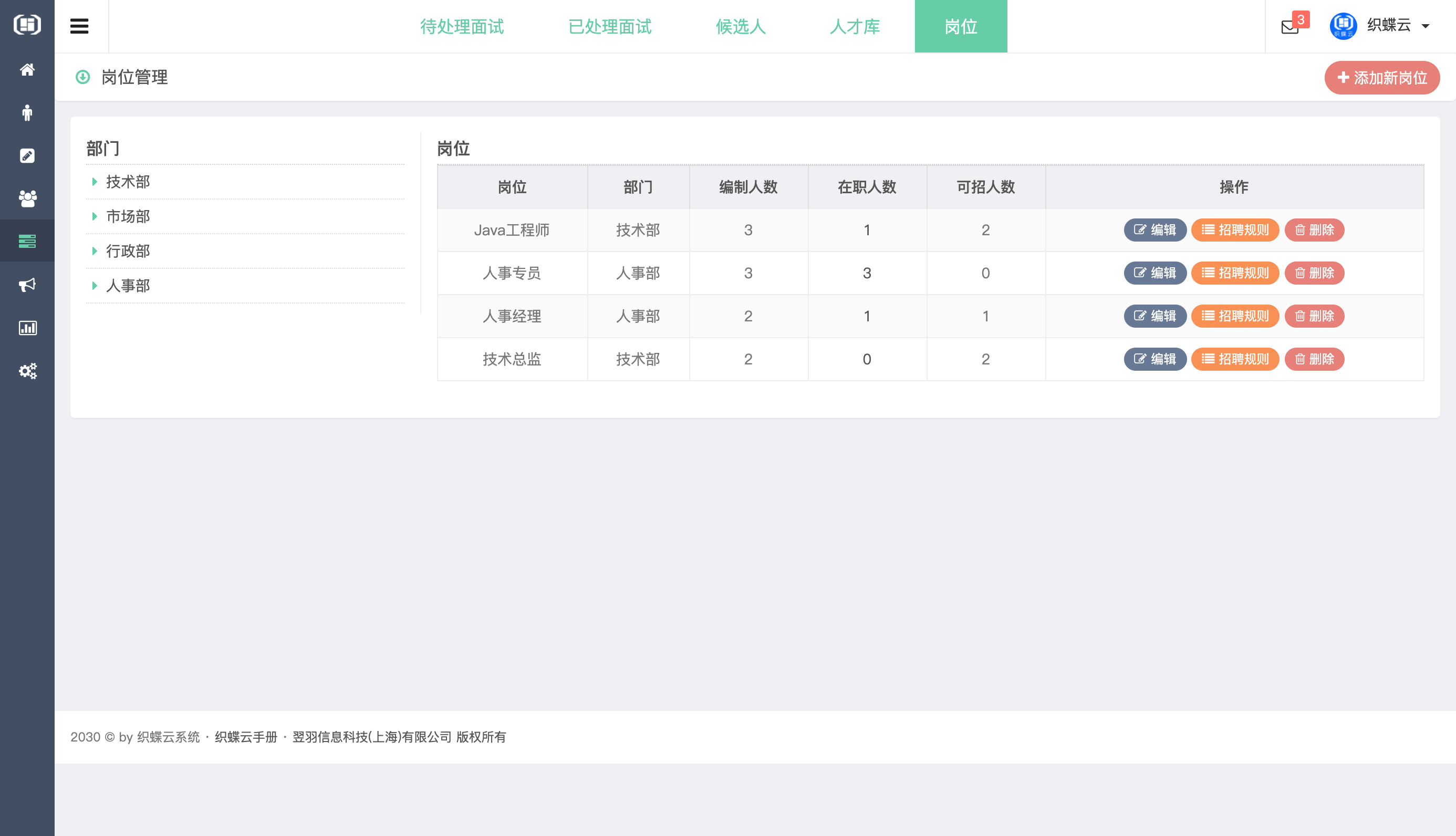This screenshot has height=836, width=1456.
Task: Select the employee management person icon
Action: 27,112
